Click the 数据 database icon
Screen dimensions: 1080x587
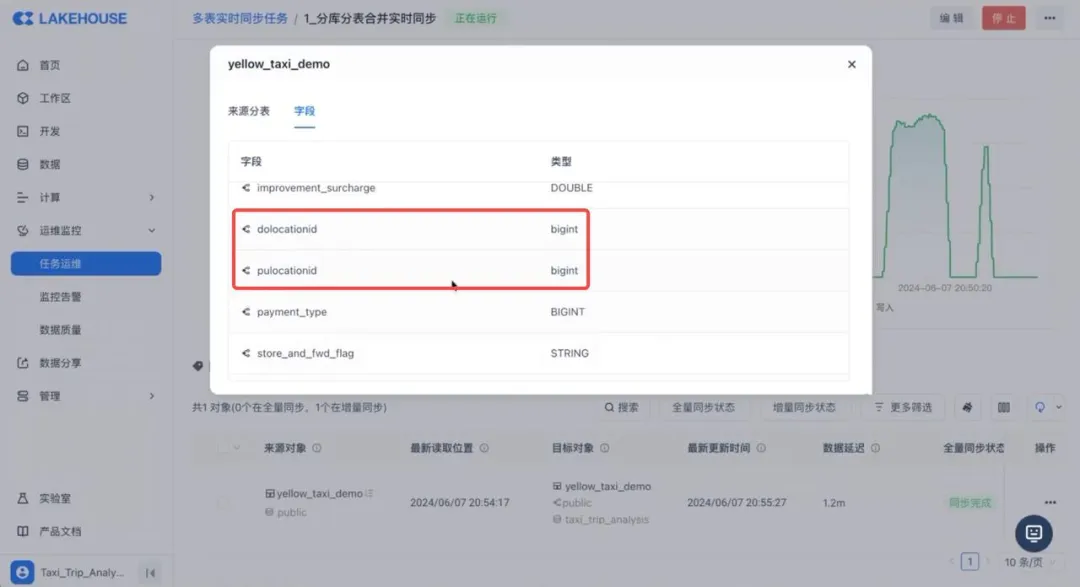point(23,164)
